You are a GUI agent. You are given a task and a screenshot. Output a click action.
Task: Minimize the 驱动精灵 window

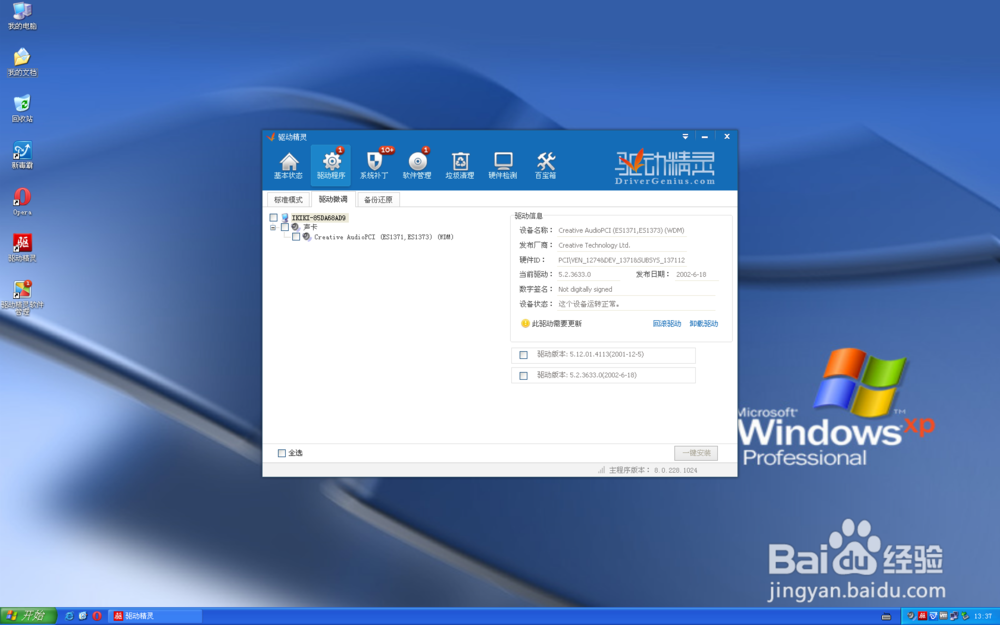point(705,136)
